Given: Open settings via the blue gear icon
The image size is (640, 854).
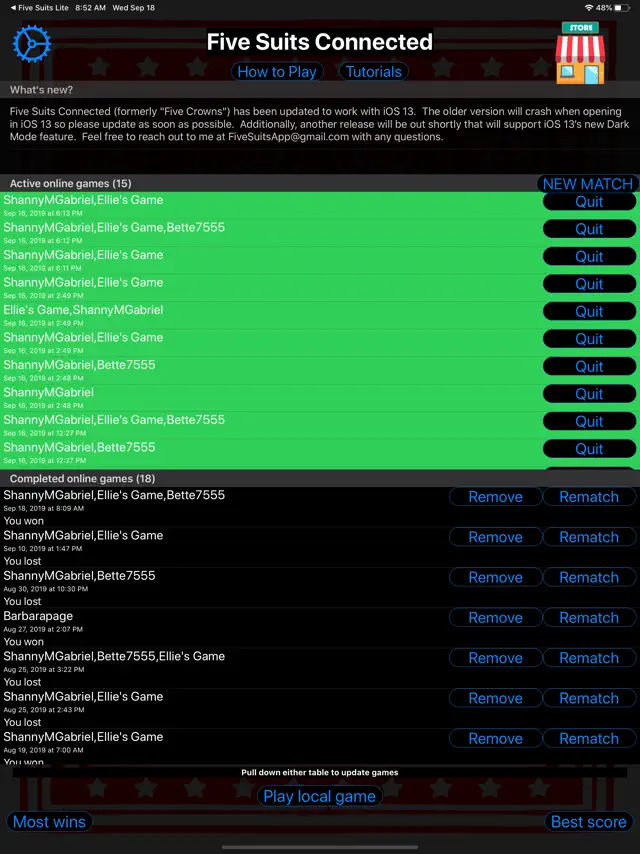Looking at the screenshot, I should 32,44.
